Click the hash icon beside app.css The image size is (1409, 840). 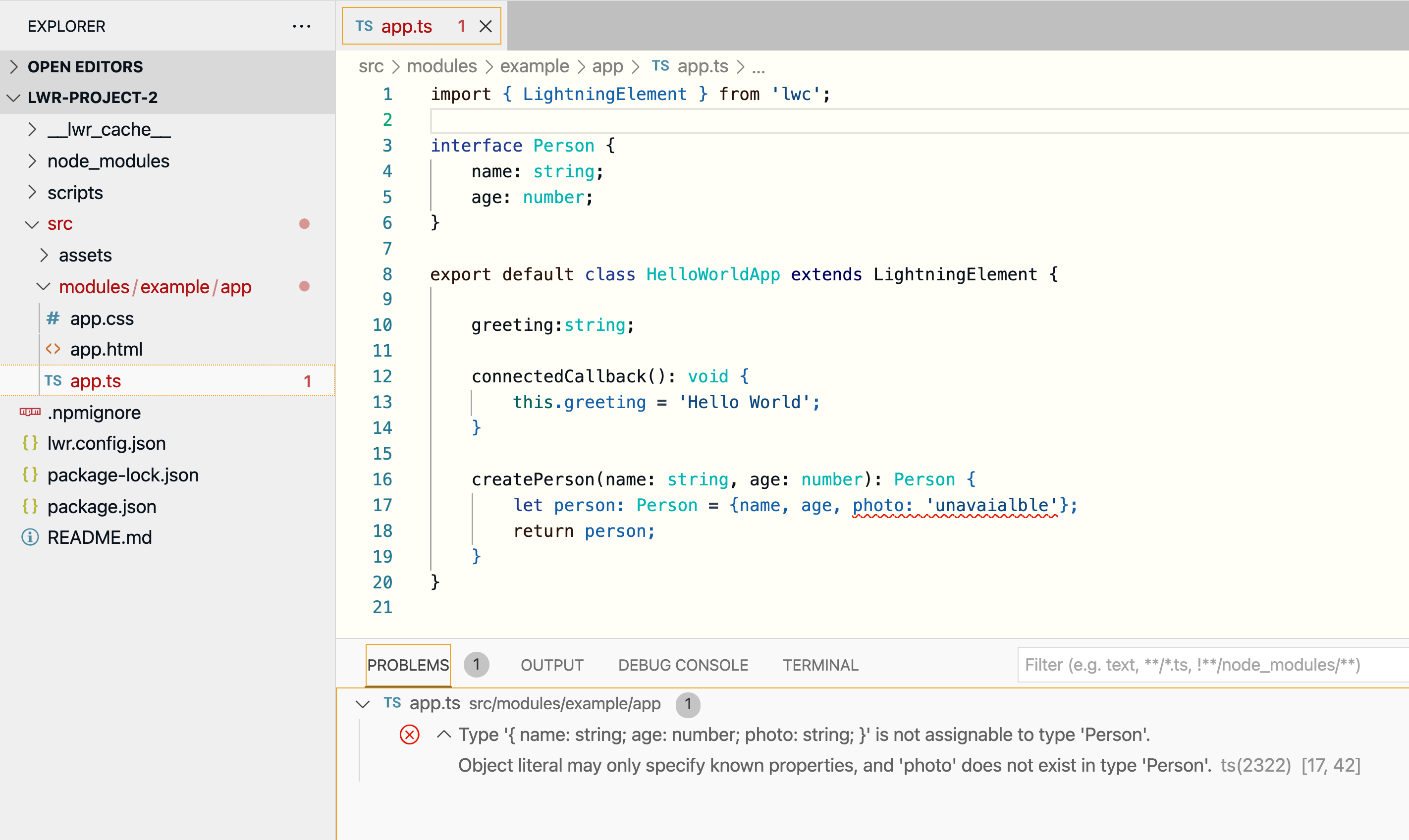[x=53, y=318]
